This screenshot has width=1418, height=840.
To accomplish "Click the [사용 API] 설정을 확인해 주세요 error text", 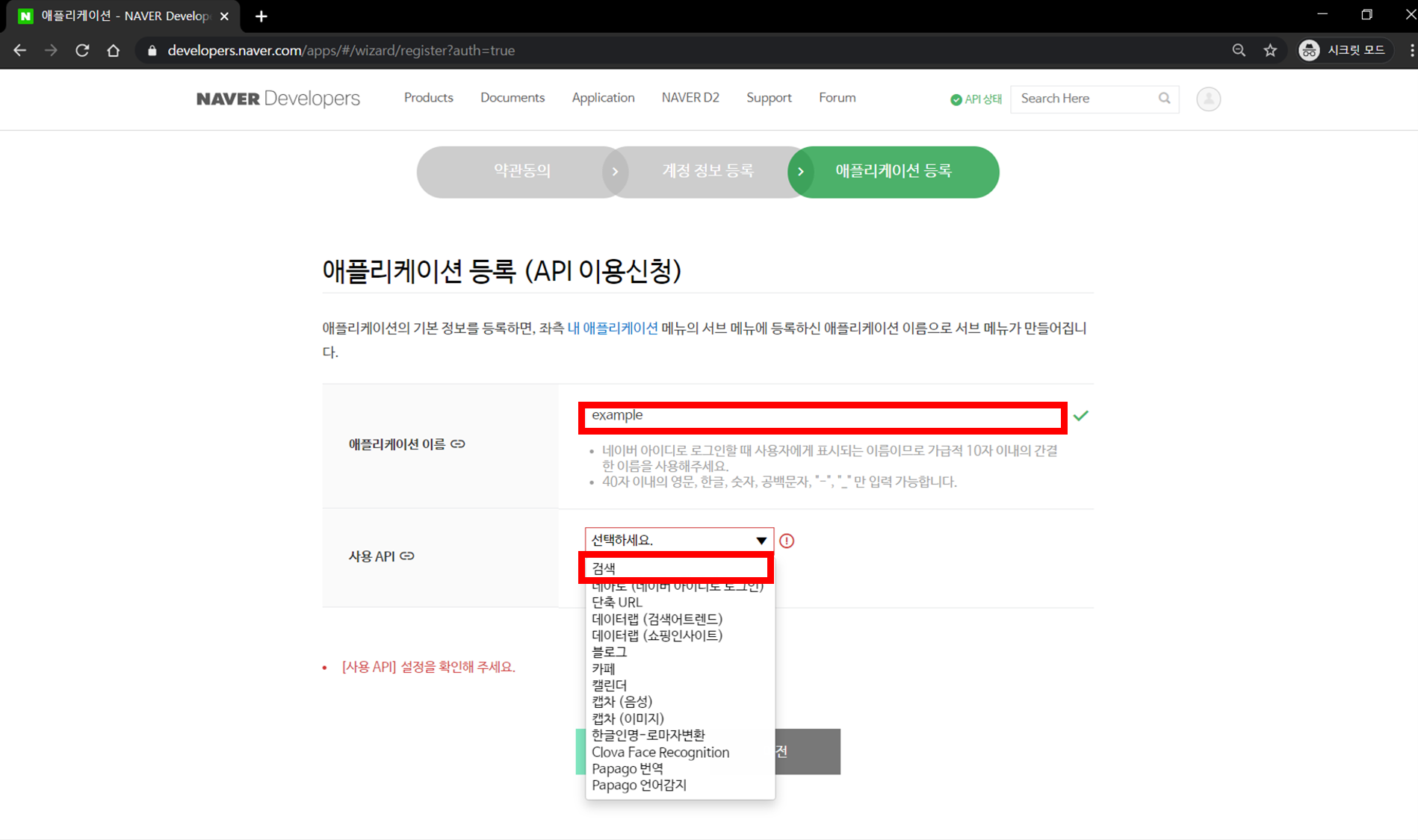I will click(428, 667).
